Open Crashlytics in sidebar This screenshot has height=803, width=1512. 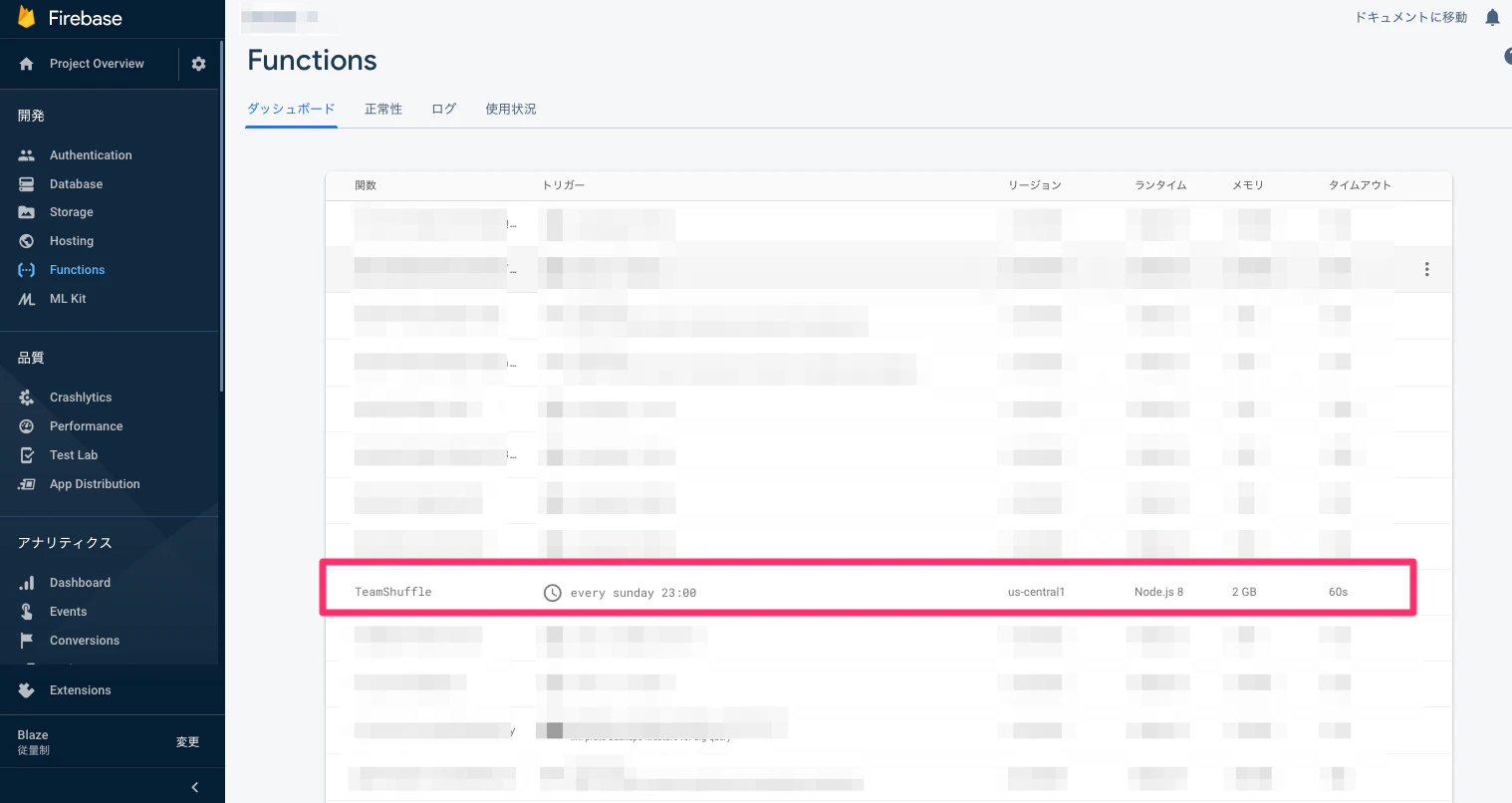coord(81,398)
